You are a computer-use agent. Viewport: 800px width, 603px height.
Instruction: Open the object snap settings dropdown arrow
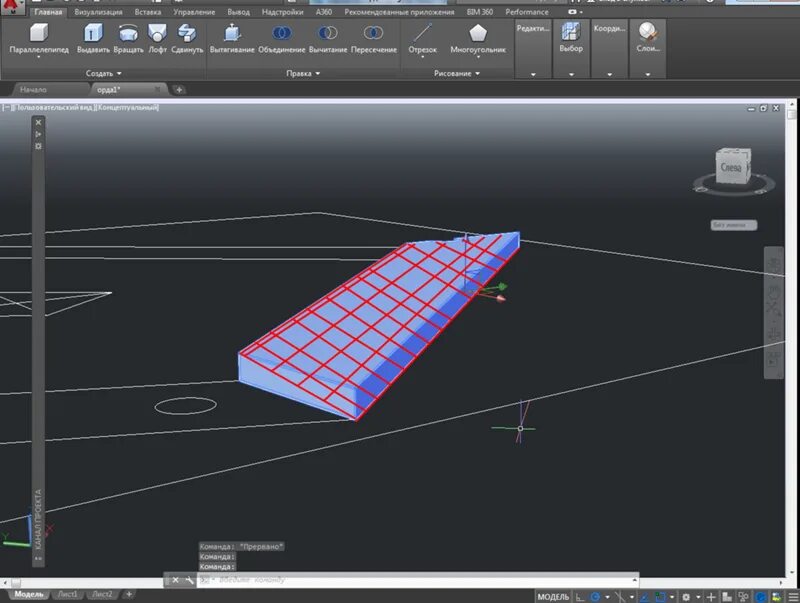click(671, 597)
